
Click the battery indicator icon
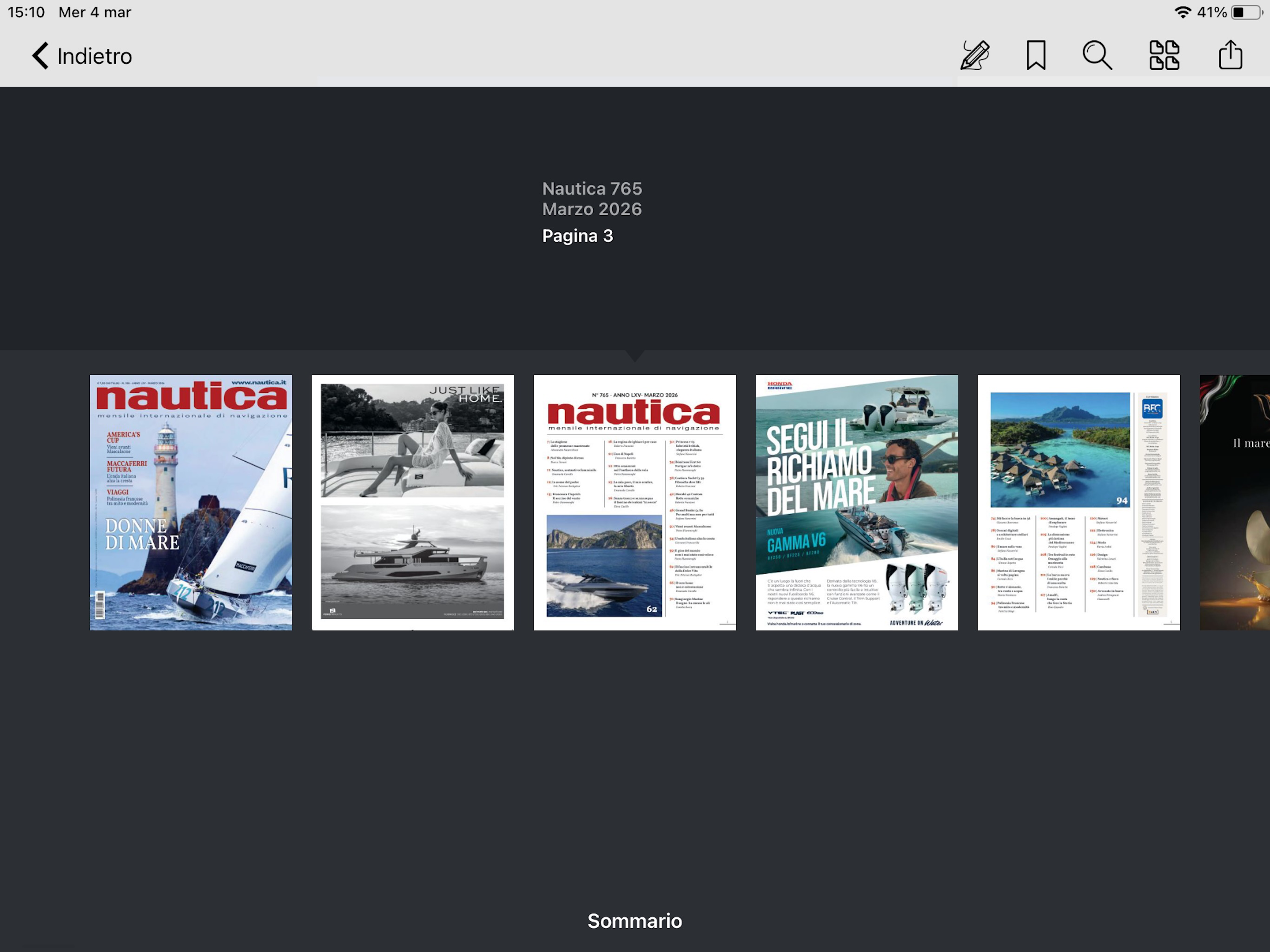pyautogui.click(x=1246, y=12)
